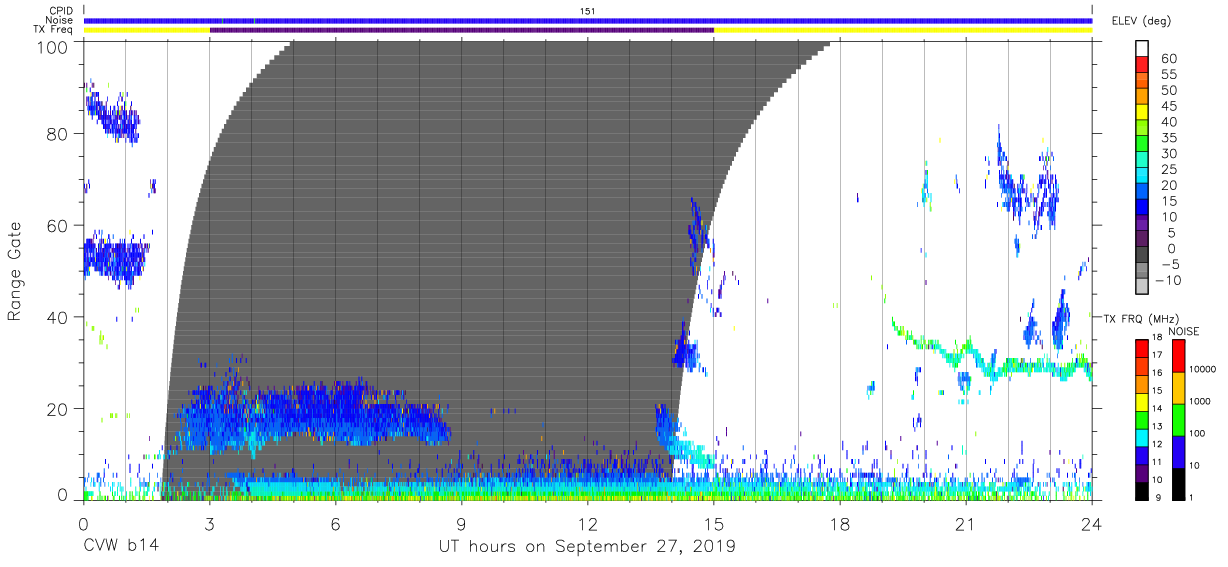This screenshot has height=567, width=1228.
Task: Click the Range Gate axis tick 40
Action: pos(58,317)
